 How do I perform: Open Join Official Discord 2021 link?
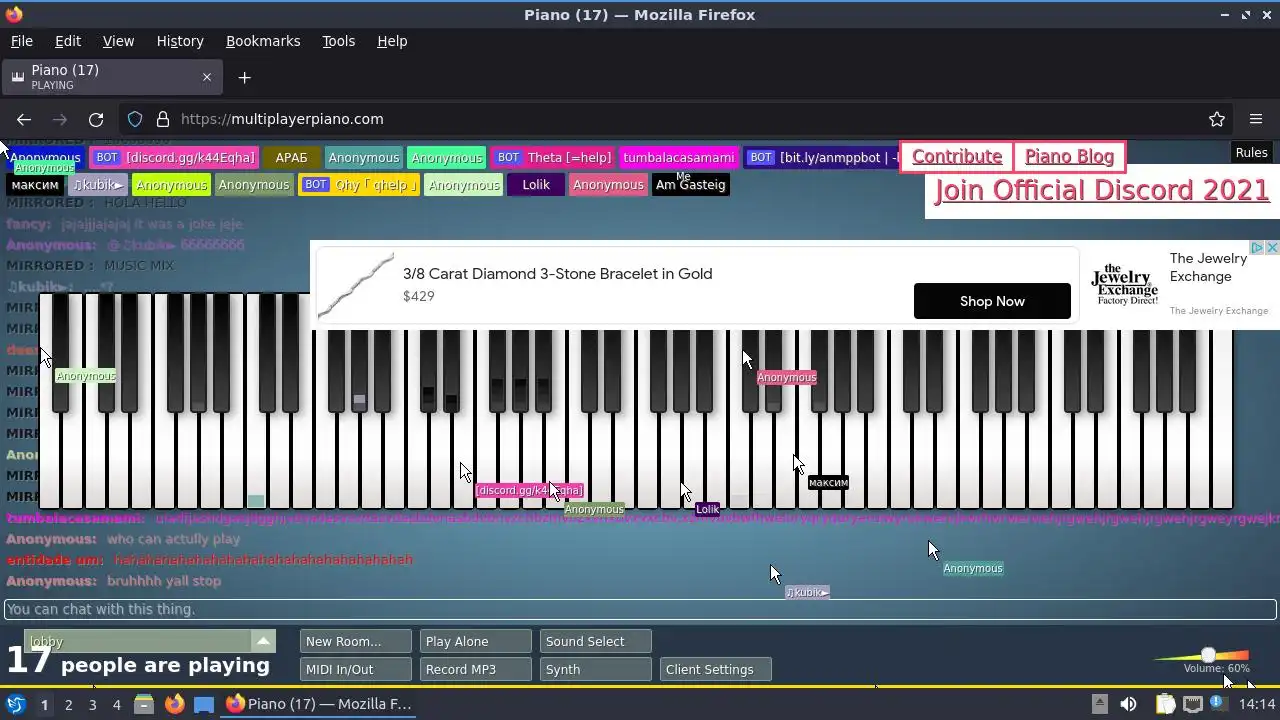1102,190
